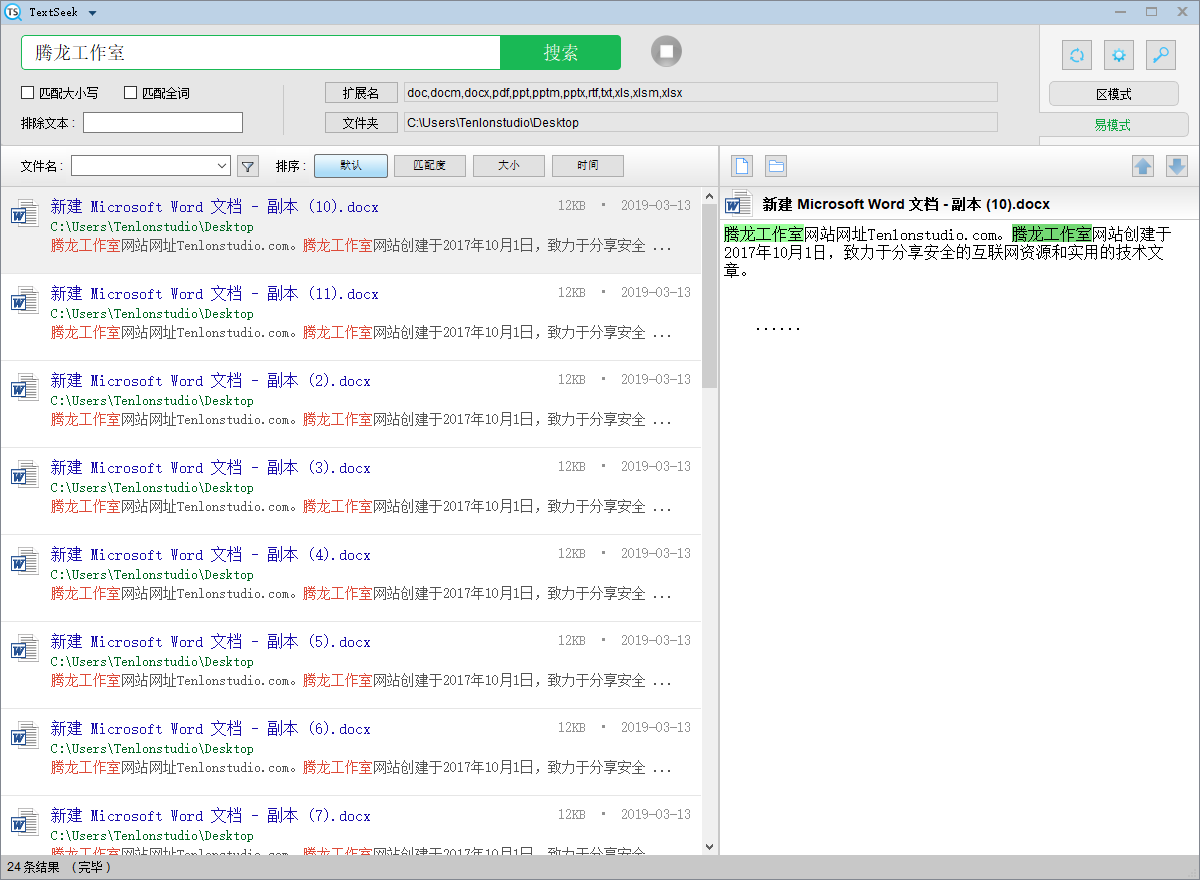
Task: Focus the 排除文本 input field
Action: 163,123
